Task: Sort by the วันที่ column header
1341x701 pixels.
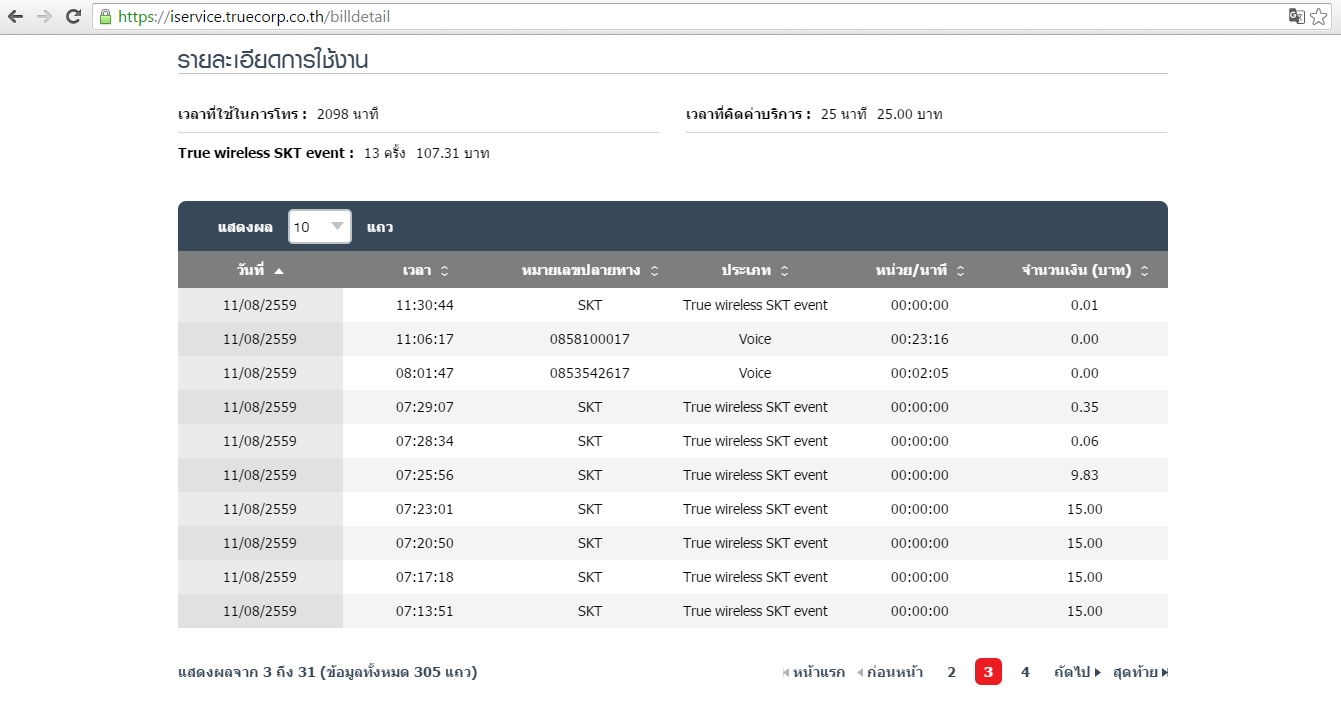Action: pyautogui.click(x=260, y=270)
